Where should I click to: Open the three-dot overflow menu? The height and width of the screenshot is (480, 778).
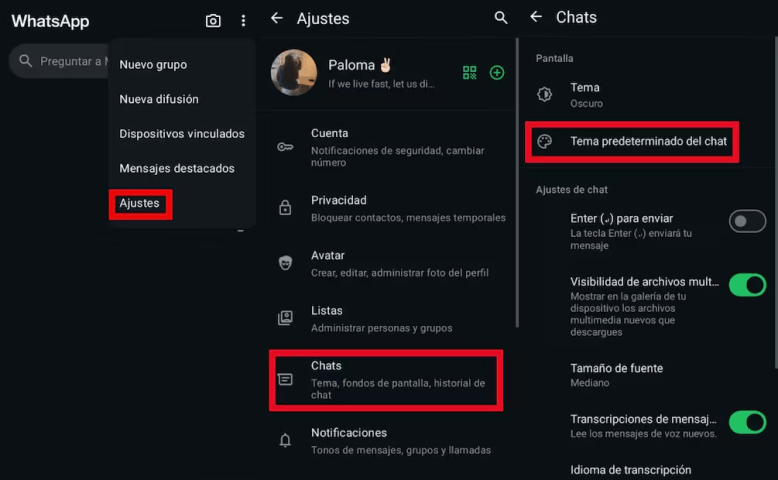[x=243, y=20]
